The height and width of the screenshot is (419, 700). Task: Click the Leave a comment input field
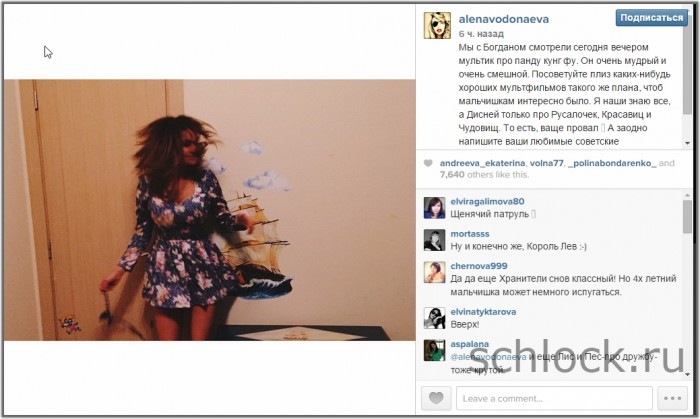pyautogui.click(x=554, y=398)
